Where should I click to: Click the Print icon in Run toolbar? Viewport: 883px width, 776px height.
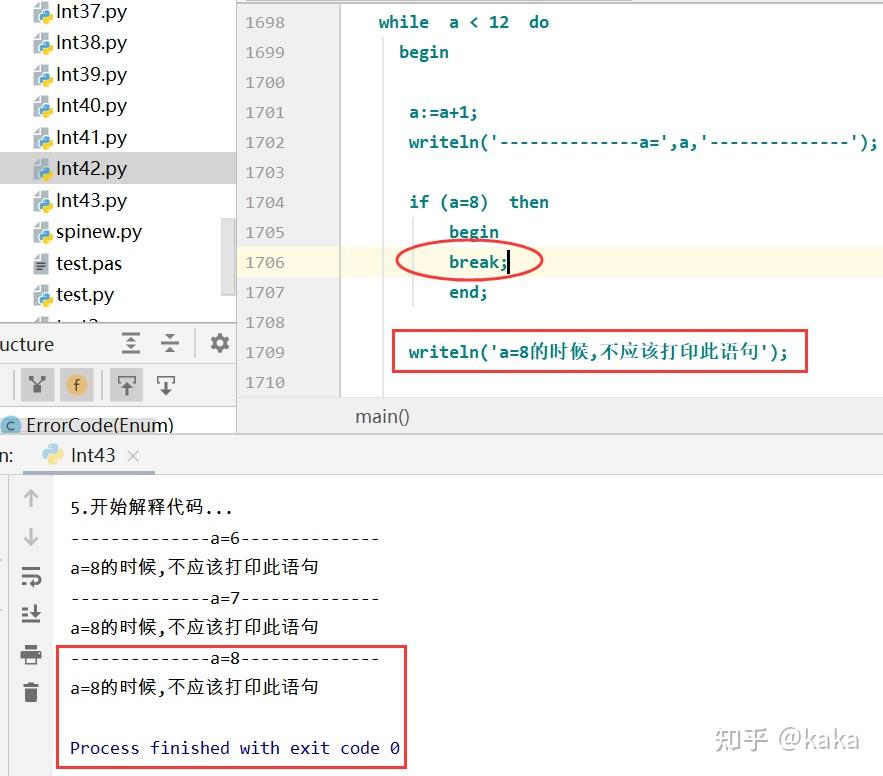31,654
